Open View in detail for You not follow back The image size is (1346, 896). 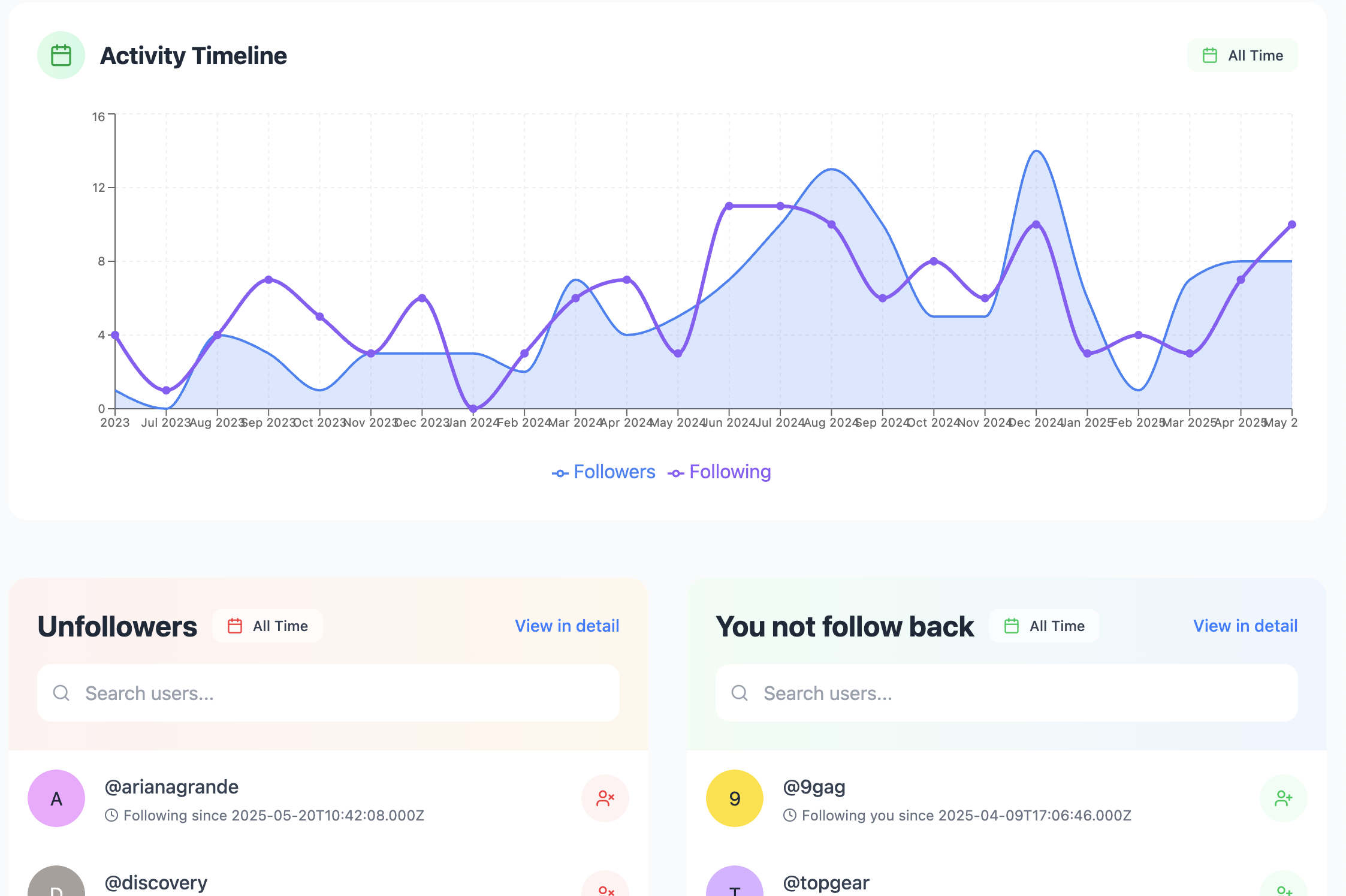(x=1245, y=626)
